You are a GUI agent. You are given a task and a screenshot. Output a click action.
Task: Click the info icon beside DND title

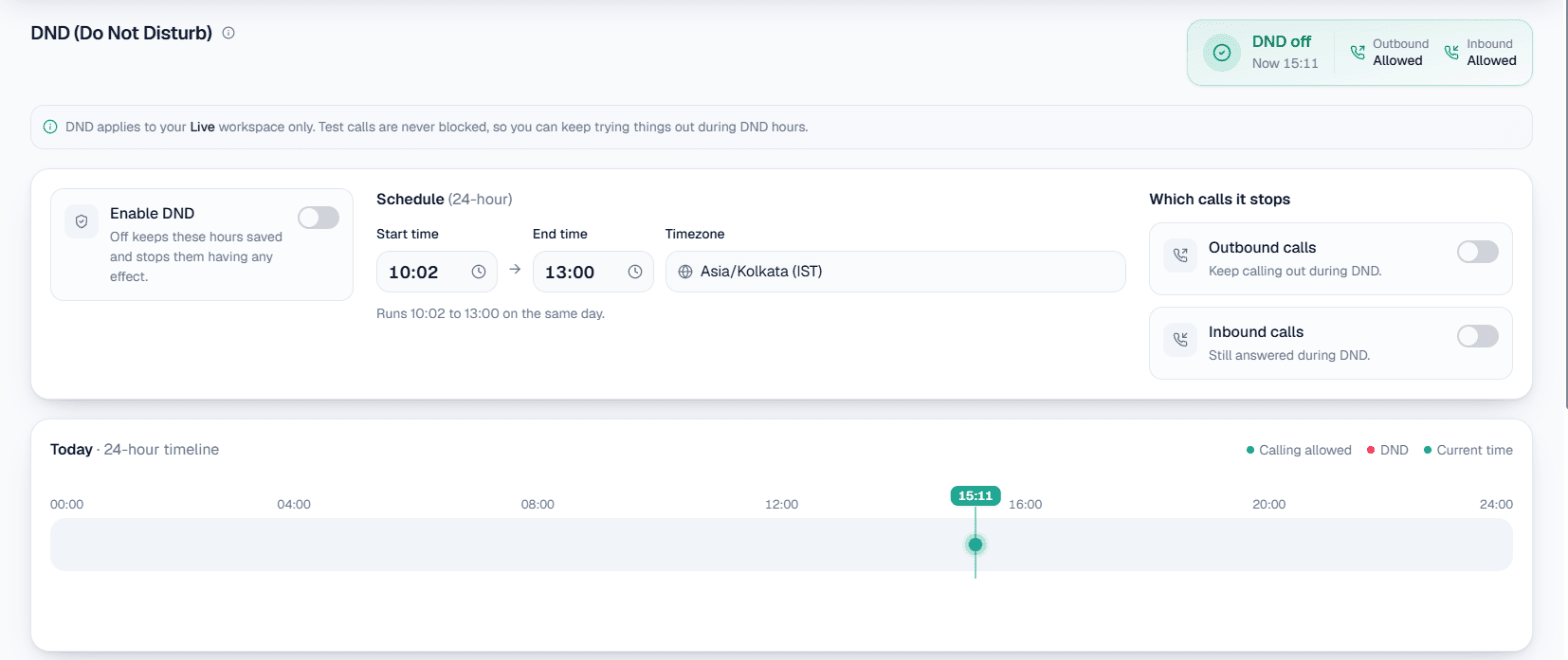228,33
